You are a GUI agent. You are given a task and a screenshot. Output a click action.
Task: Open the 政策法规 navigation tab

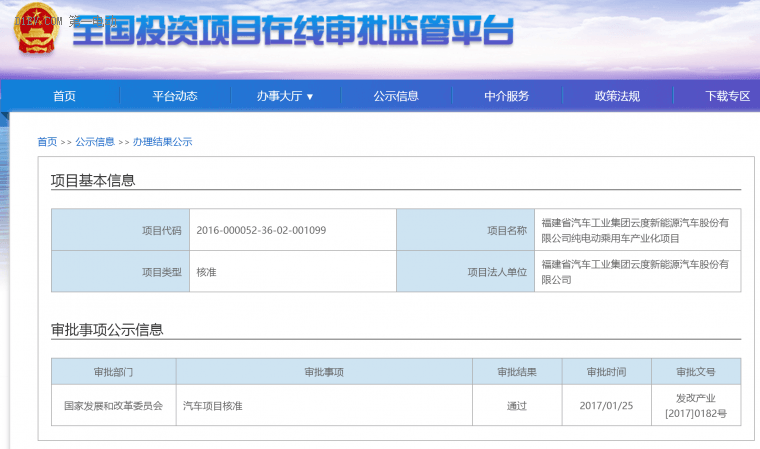click(x=617, y=96)
